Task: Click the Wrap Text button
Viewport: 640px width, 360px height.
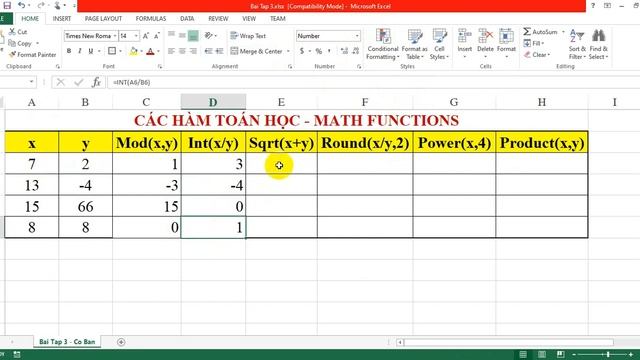Action: tap(248, 36)
